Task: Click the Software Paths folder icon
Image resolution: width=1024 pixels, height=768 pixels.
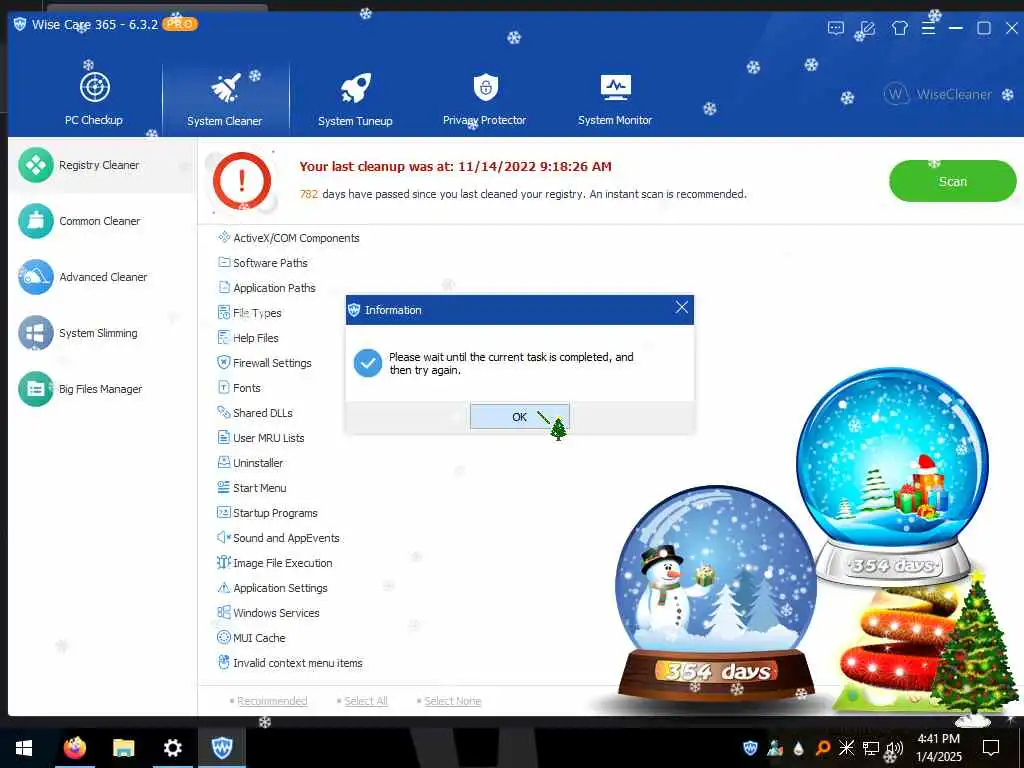Action: tap(224, 262)
